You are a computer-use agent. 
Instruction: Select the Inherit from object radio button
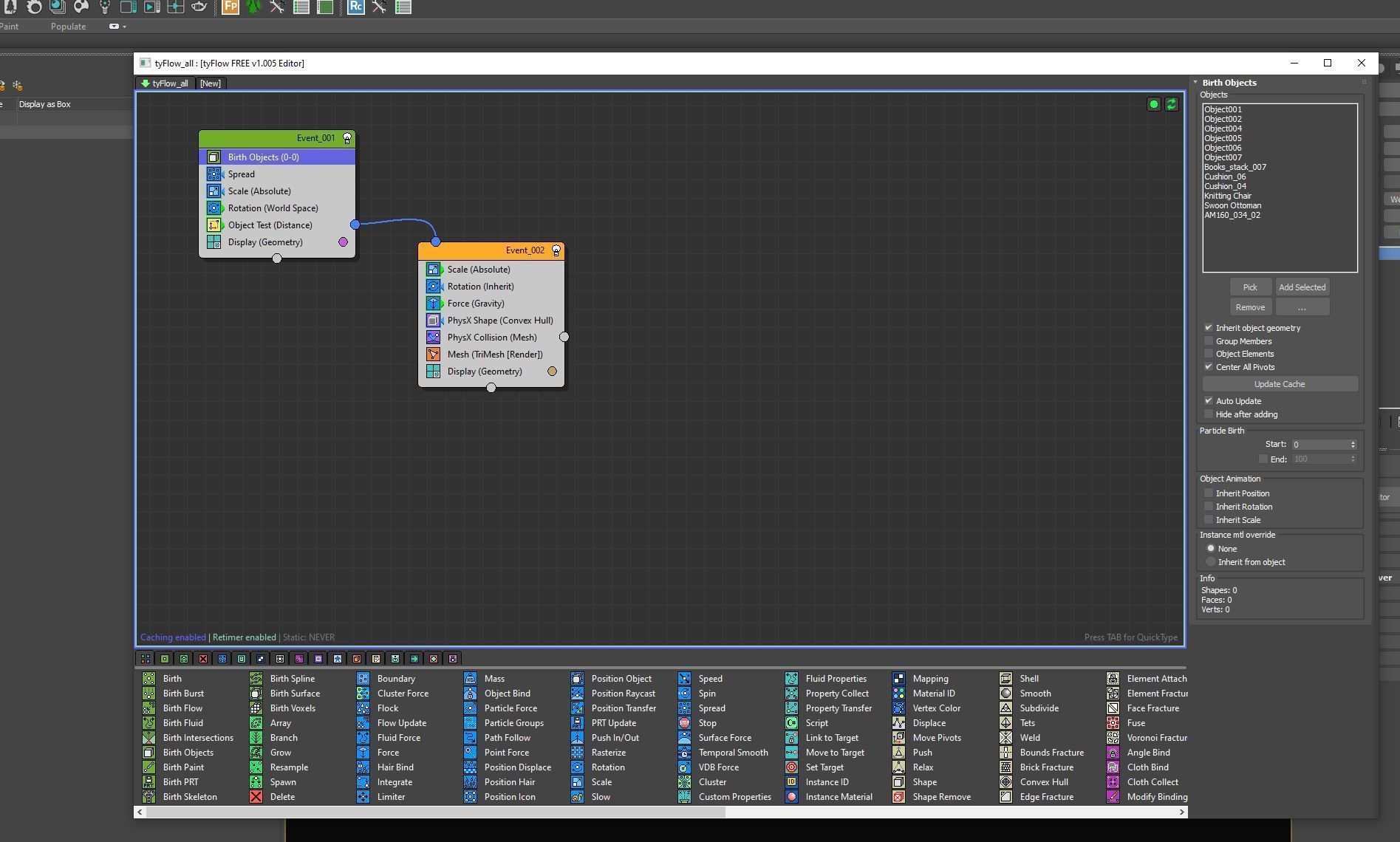[x=1211, y=562]
